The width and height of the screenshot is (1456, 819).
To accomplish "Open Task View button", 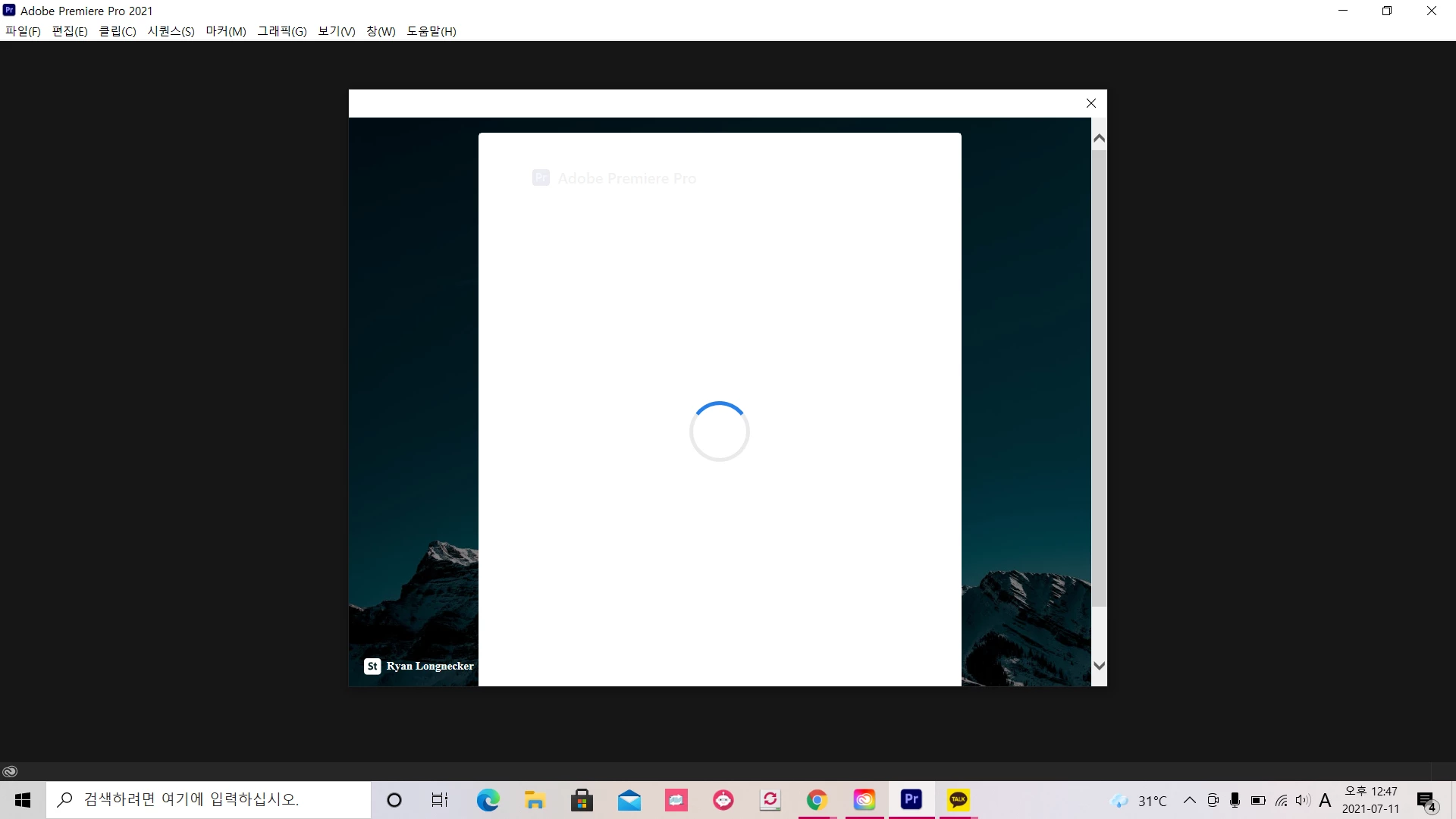I will click(x=440, y=800).
